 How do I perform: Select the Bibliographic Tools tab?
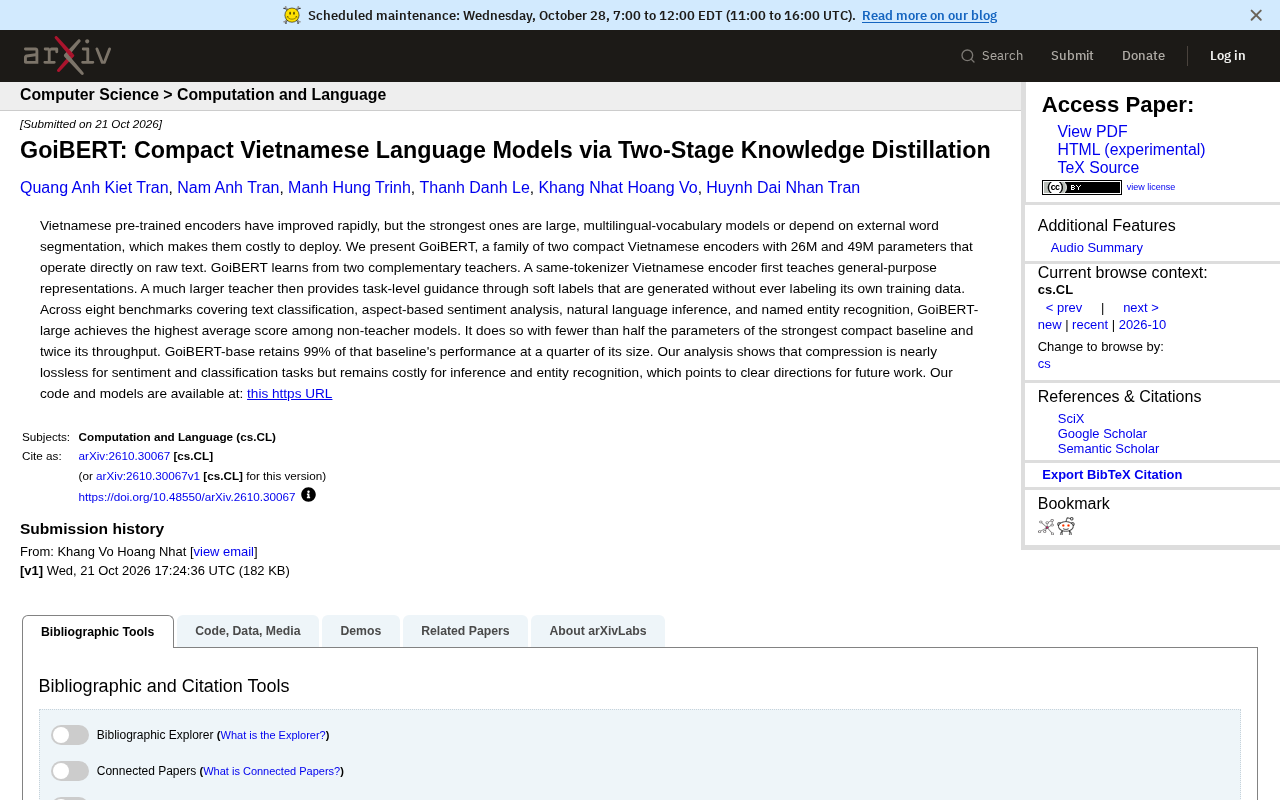click(x=98, y=632)
